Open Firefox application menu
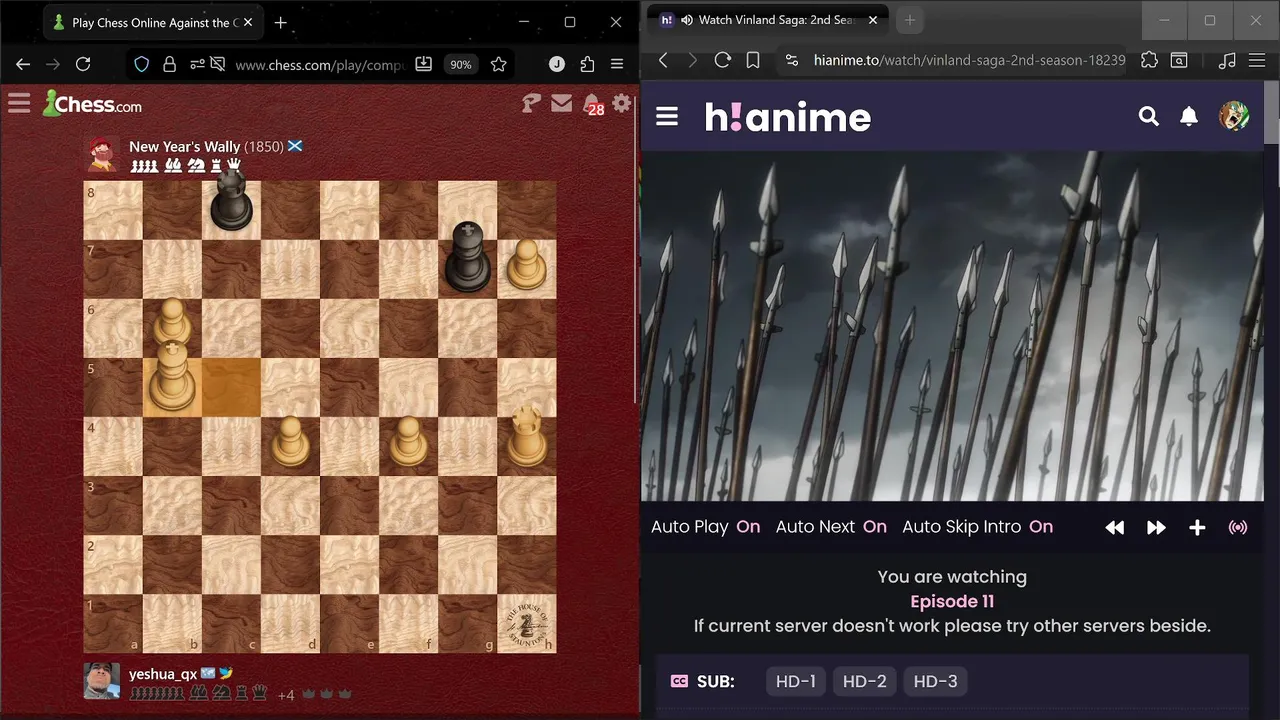Image resolution: width=1280 pixels, height=720 pixels. 618,64
